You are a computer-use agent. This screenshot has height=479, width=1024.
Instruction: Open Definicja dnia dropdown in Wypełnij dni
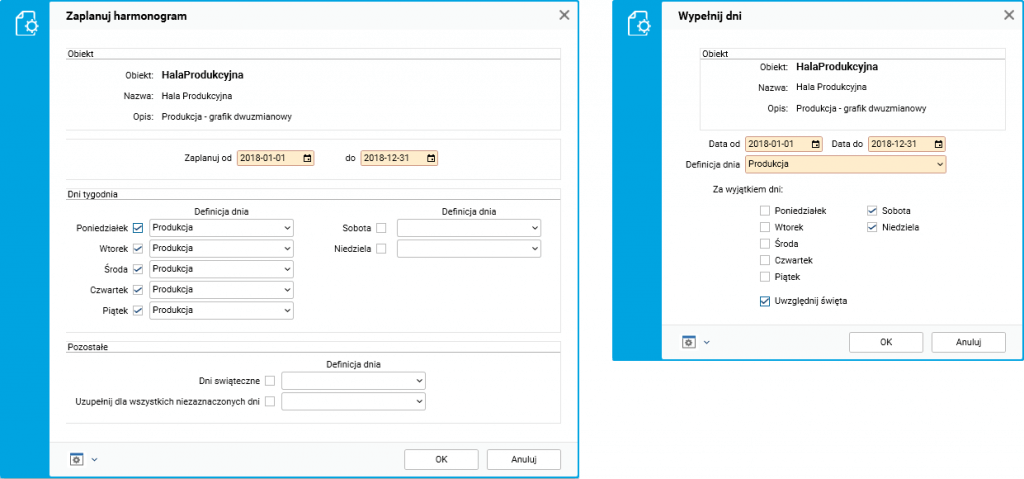pos(846,164)
